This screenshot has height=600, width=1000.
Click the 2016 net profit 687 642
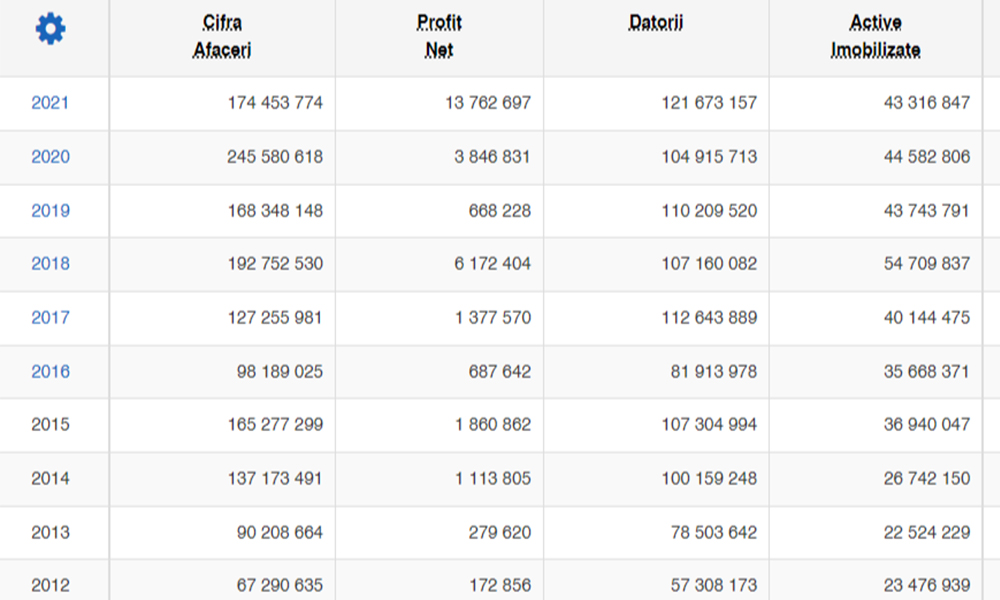(499, 371)
